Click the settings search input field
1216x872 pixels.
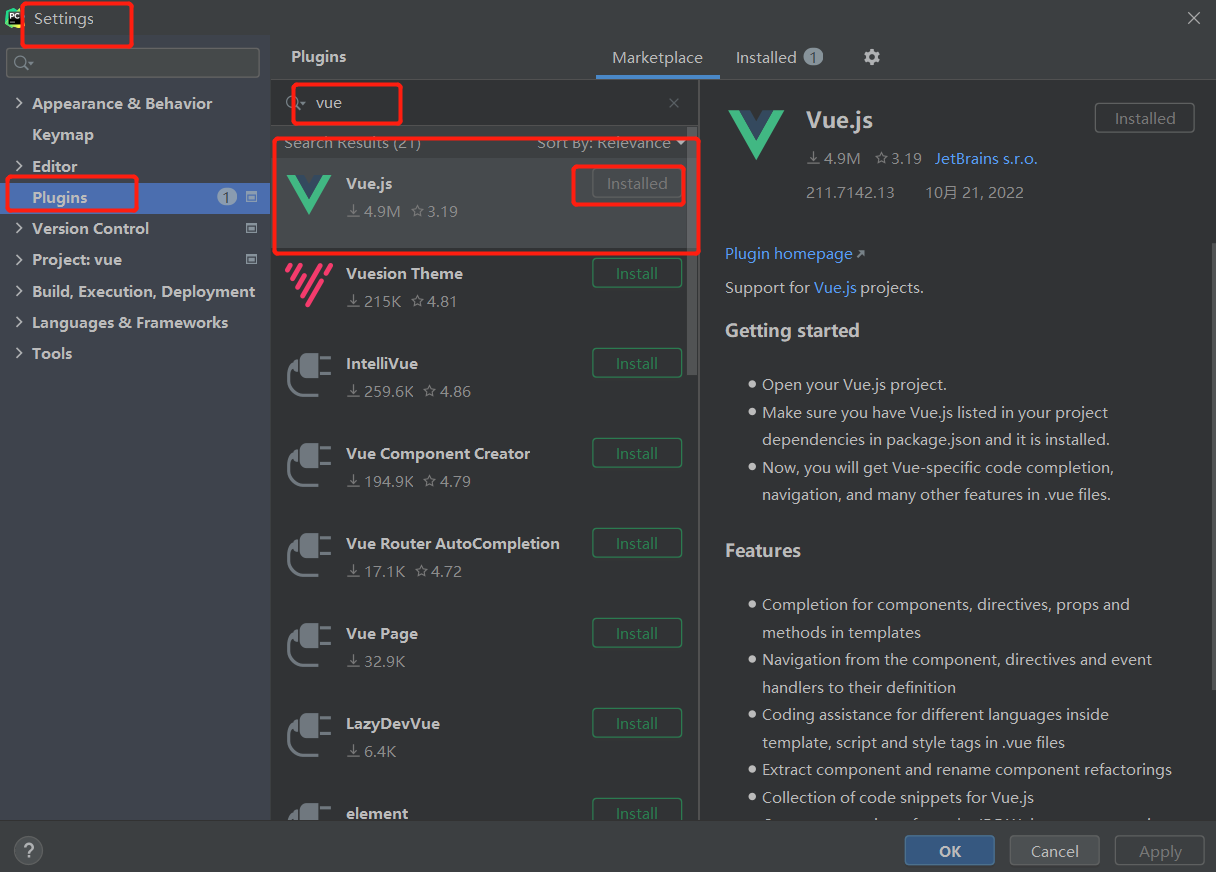140,63
